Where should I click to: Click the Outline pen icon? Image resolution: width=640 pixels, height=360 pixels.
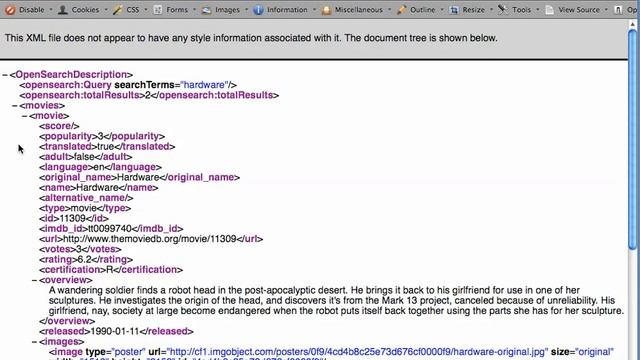tap(402, 9)
